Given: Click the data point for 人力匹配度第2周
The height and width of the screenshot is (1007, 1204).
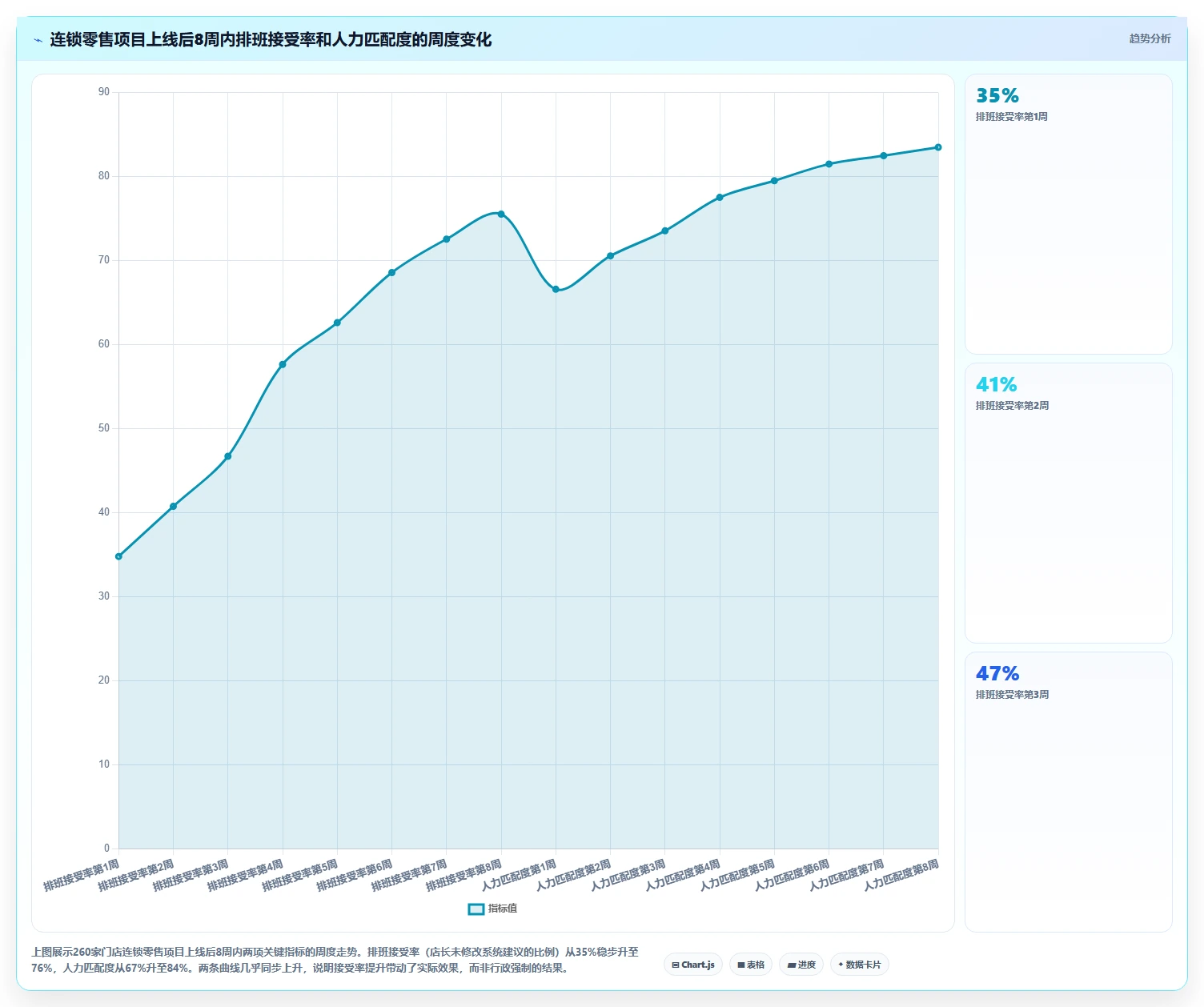Looking at the screenshot, I should click(610, 255).
